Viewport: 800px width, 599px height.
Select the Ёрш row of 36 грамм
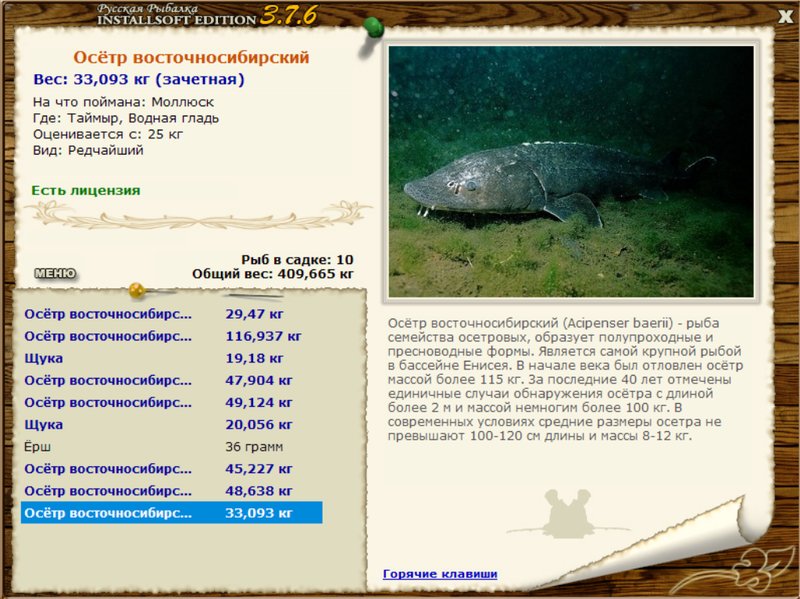(171, 447)
